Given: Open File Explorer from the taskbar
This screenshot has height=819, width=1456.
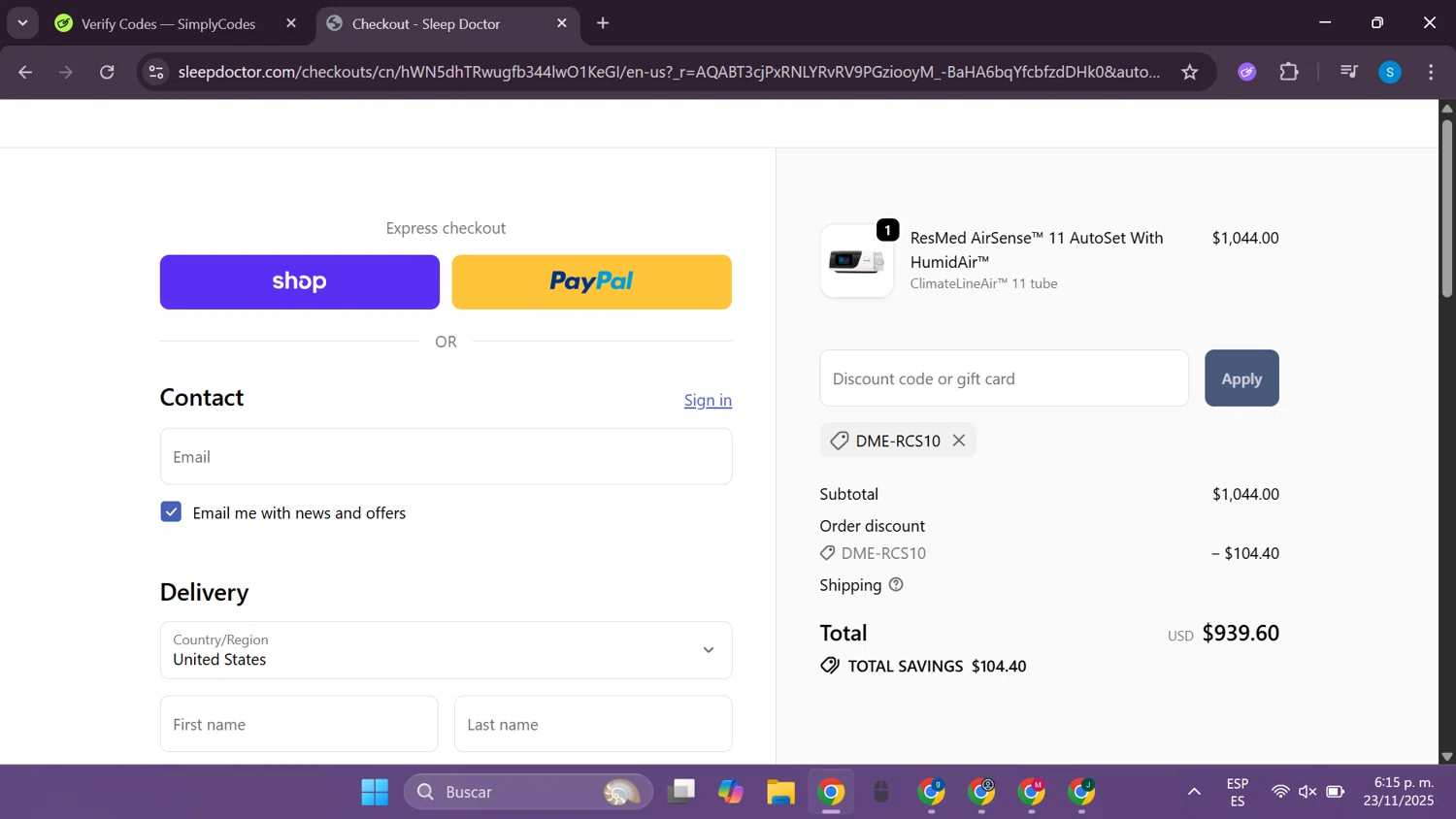Looking at the screenshot, I should click(781, 792).
